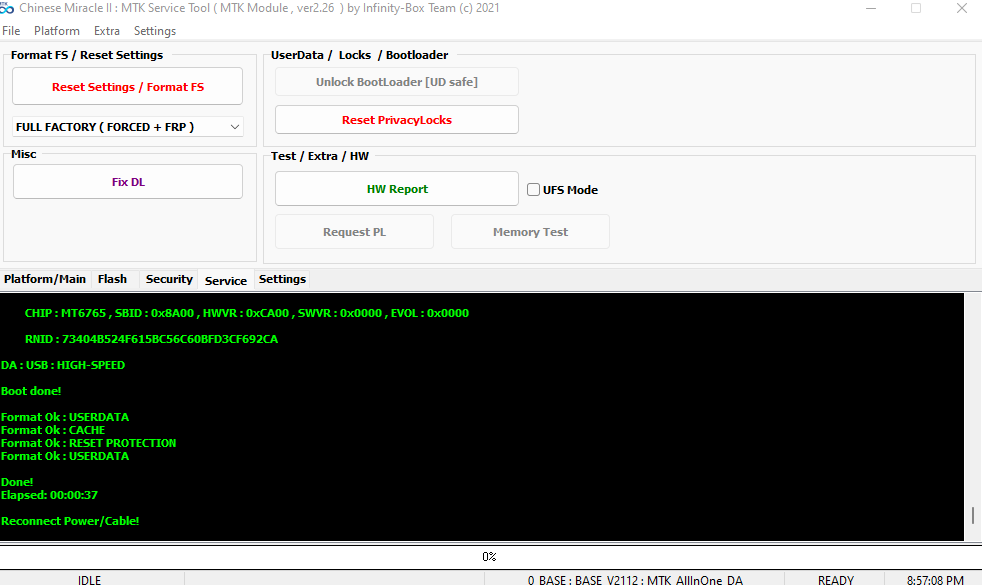The image size is (982, 585).
Task: Open the Extra menu
Action: 106,31
